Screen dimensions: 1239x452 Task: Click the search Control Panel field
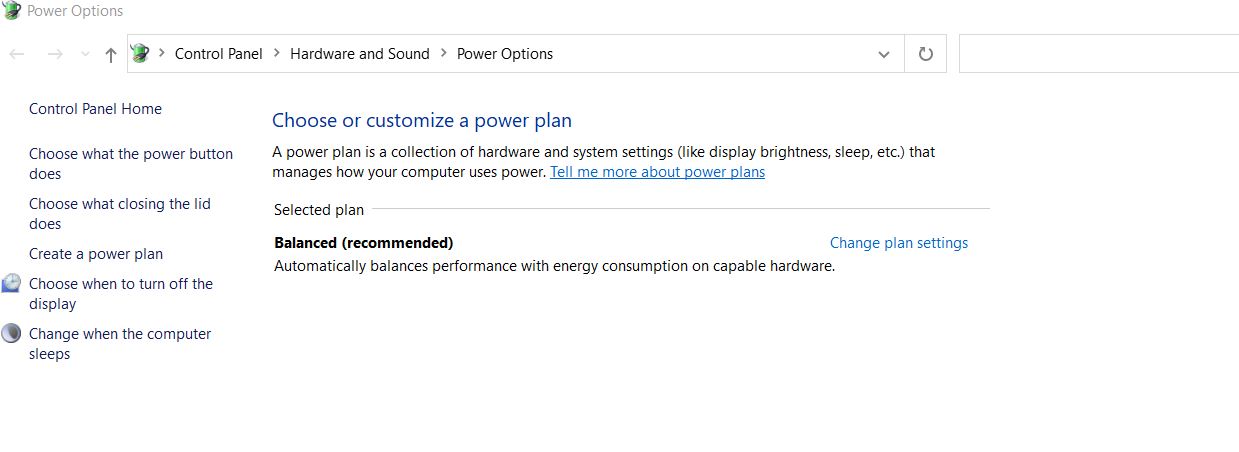(x=1099, y=54)
